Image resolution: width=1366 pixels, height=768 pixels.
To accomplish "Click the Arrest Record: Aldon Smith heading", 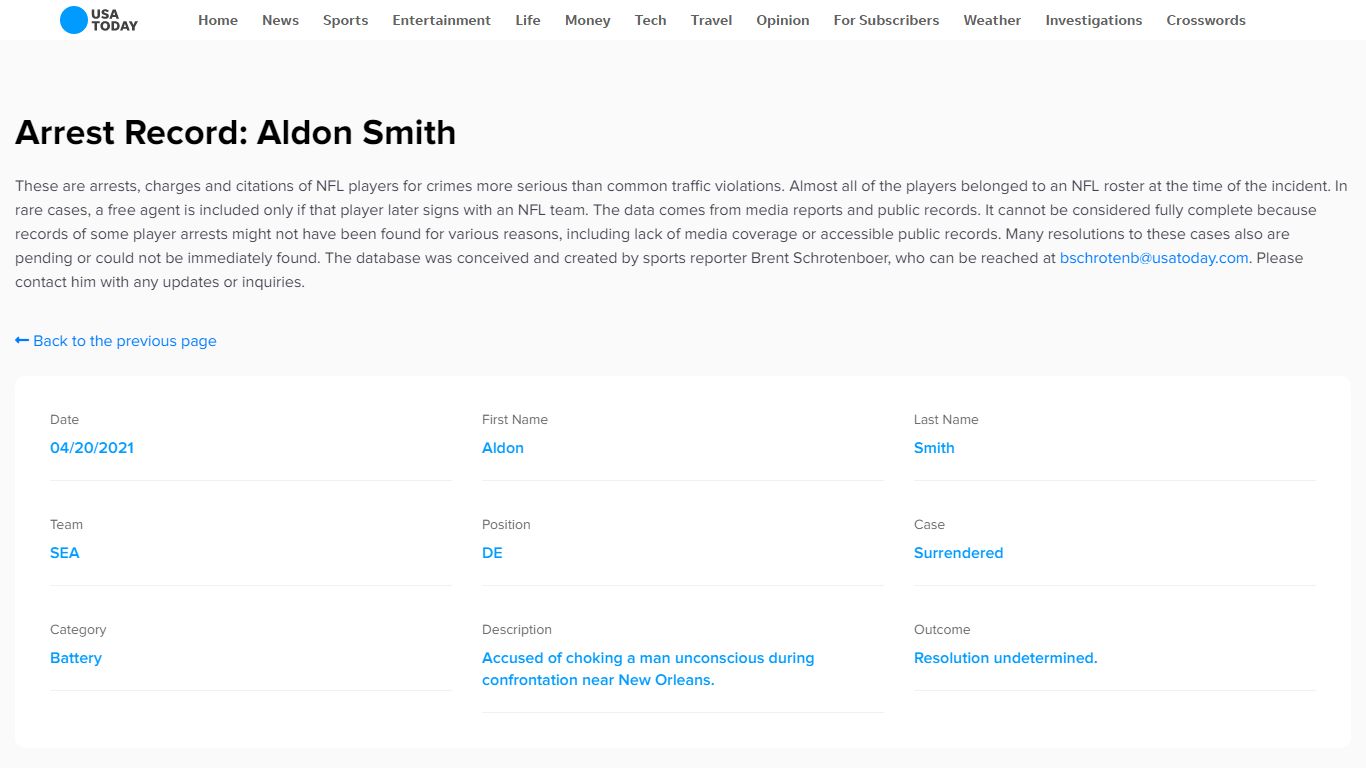I will pos(236,132).
